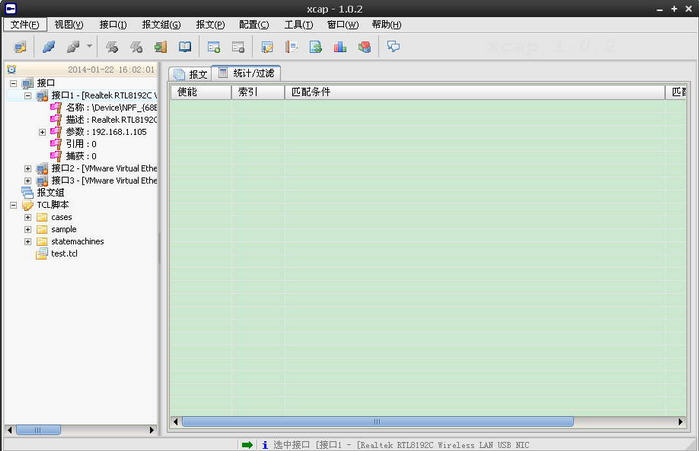Viewport: 699px width, 451px height.
Task: Click the open book toolbar icon
Action: tap(185, 46)
